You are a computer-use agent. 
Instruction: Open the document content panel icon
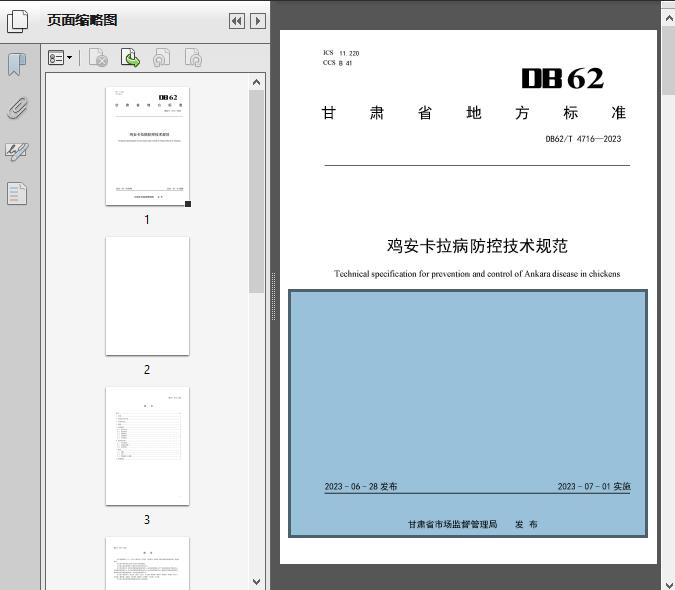pyautogui.click(x=17, y=193)
